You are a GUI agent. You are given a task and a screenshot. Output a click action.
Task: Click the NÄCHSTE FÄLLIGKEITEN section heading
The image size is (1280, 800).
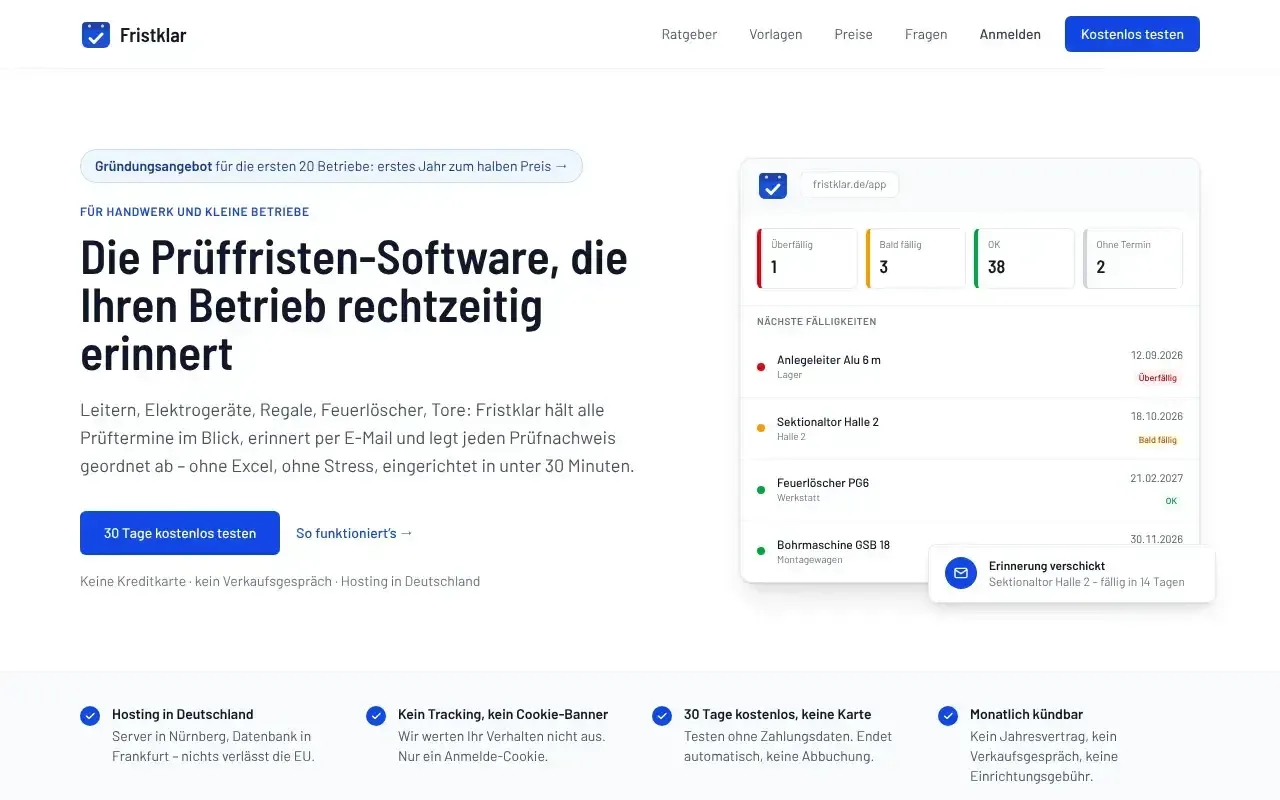tap(817, 322)
